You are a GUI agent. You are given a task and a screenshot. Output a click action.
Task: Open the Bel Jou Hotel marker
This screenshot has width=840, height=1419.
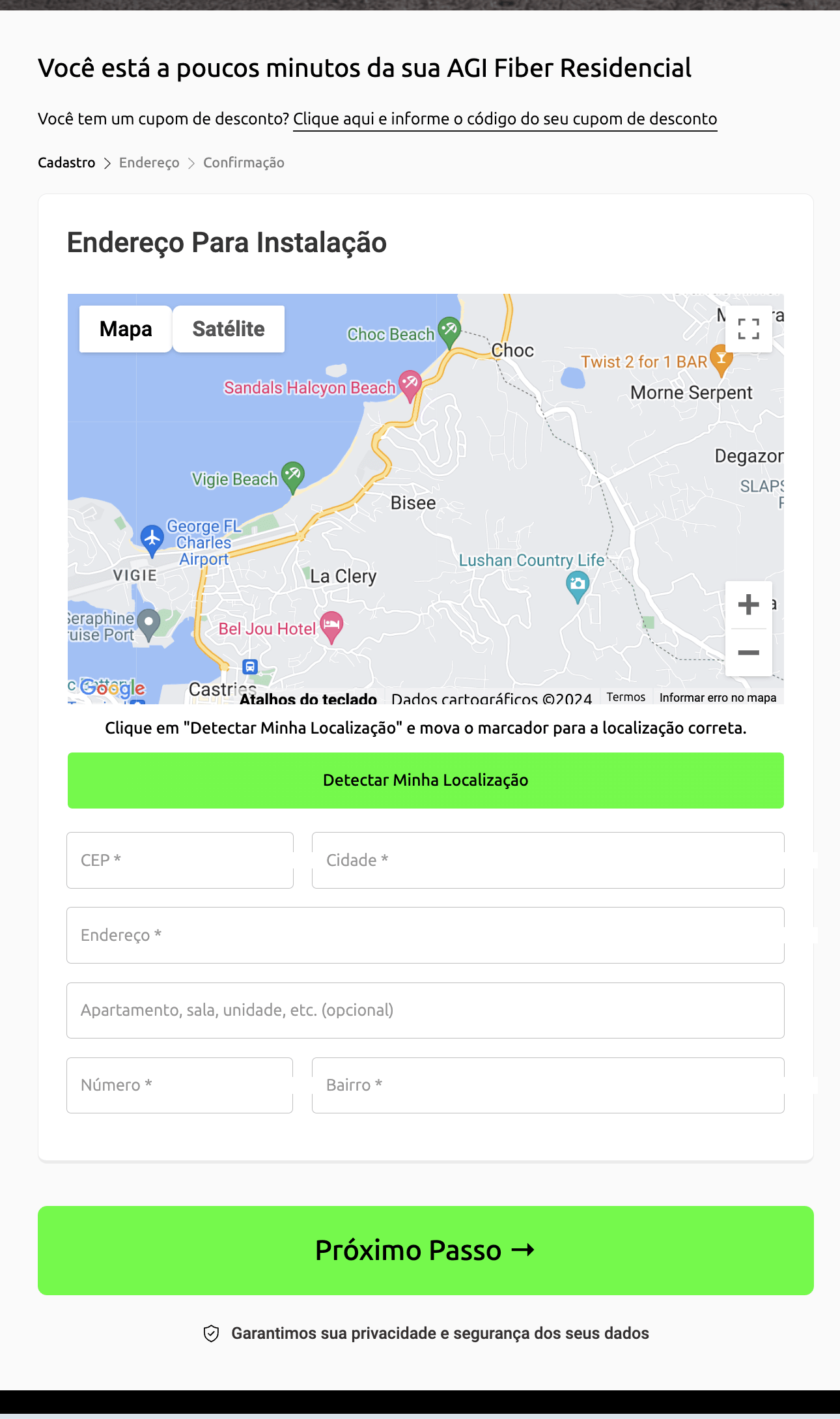coord(331,625)
